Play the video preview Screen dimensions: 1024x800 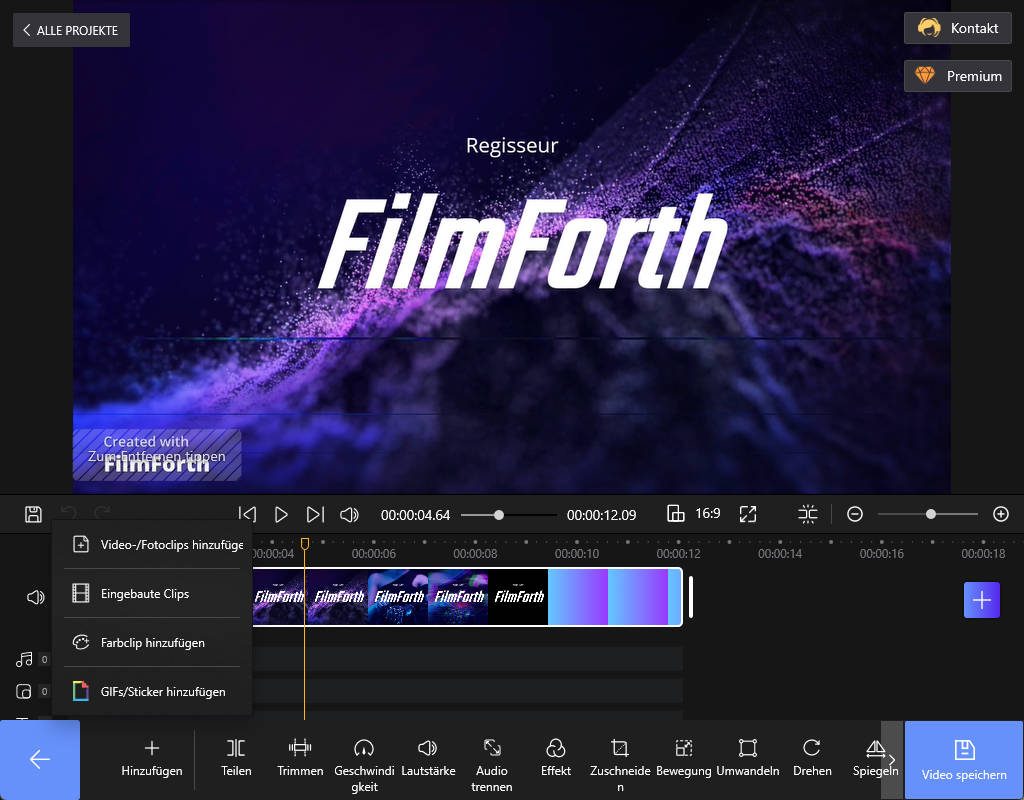pyautogui.click(x=281, y=515)
